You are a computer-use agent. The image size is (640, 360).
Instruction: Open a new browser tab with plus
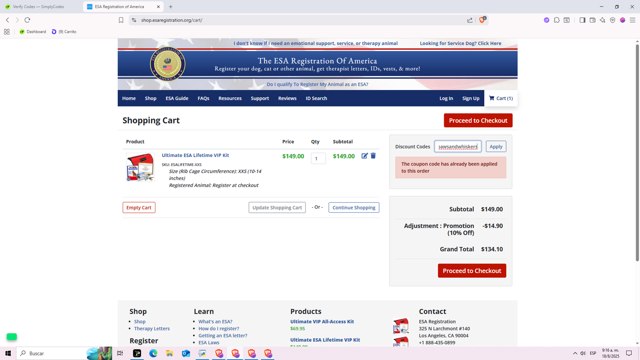tap(171, 7)
